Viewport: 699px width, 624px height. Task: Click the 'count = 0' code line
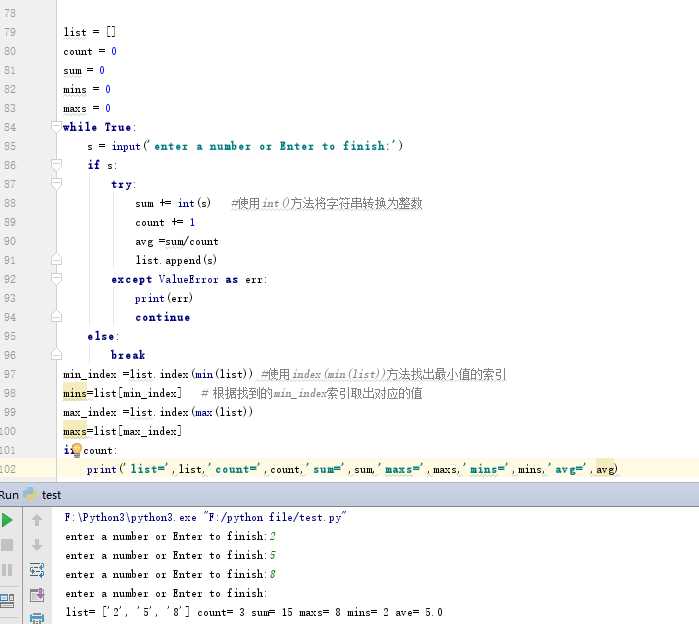coord(90,51)
